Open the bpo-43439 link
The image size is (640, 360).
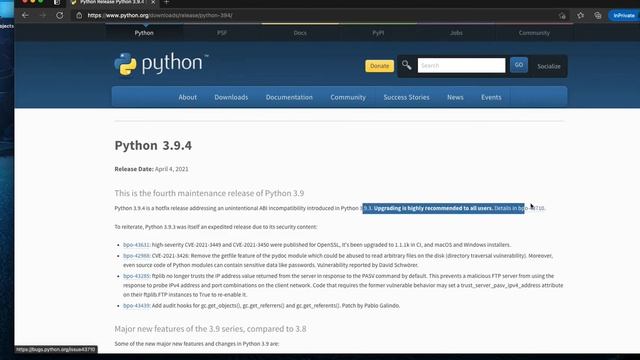(136, 306)
